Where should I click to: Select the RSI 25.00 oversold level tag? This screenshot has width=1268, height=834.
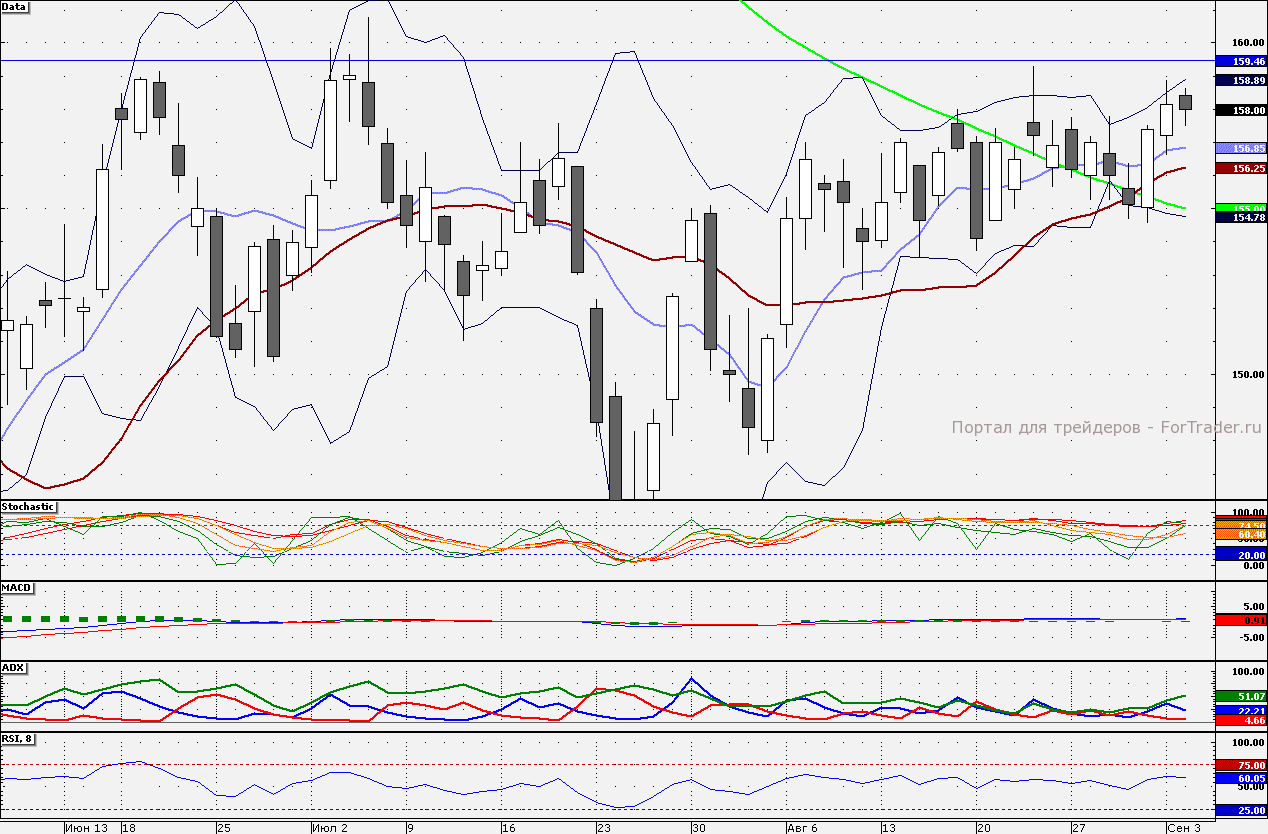tap(1241, 810)
